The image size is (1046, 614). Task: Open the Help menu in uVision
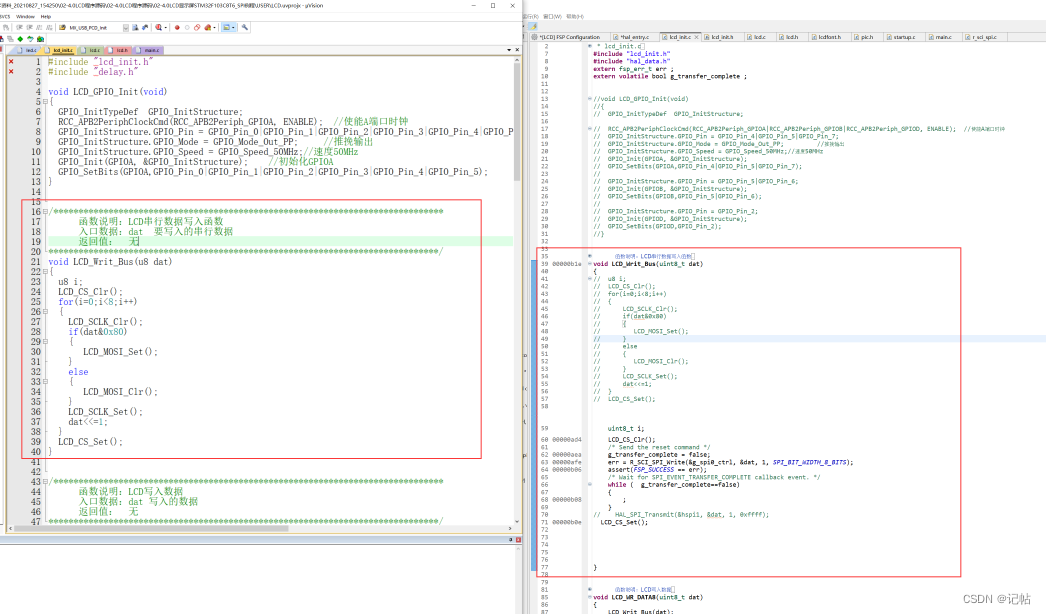45,16
